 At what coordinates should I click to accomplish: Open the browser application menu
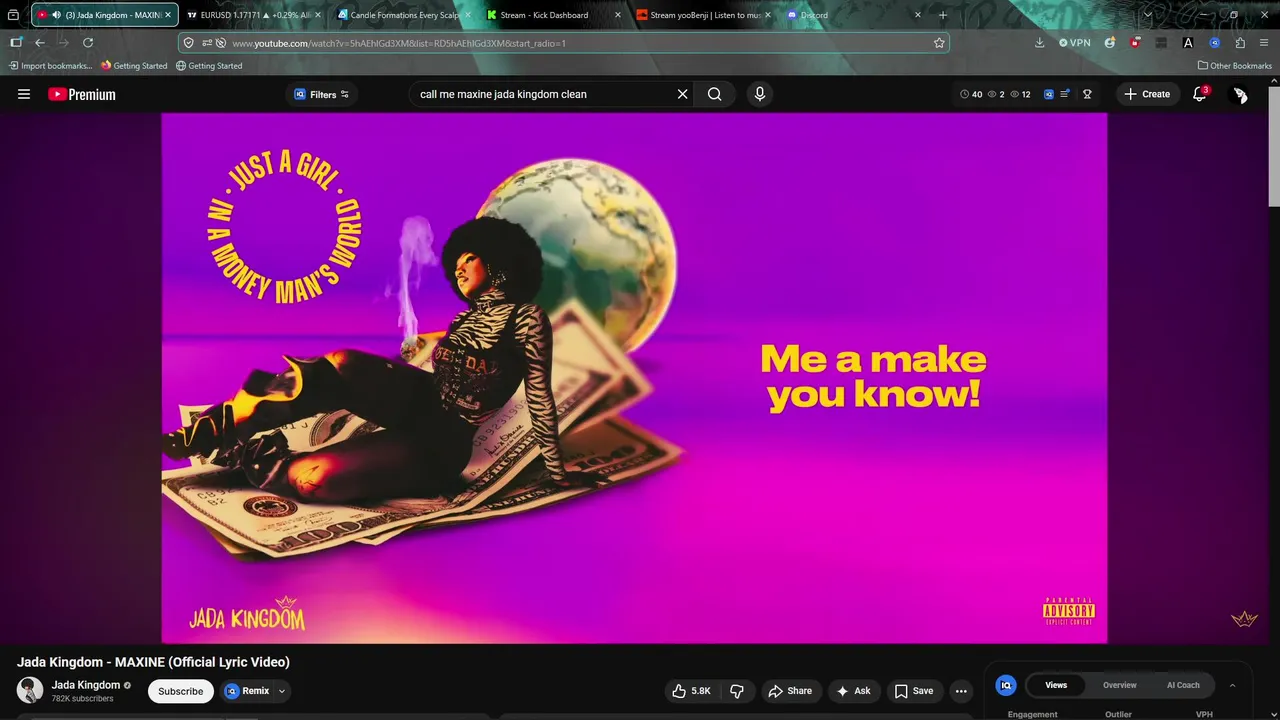[1264, 43]
